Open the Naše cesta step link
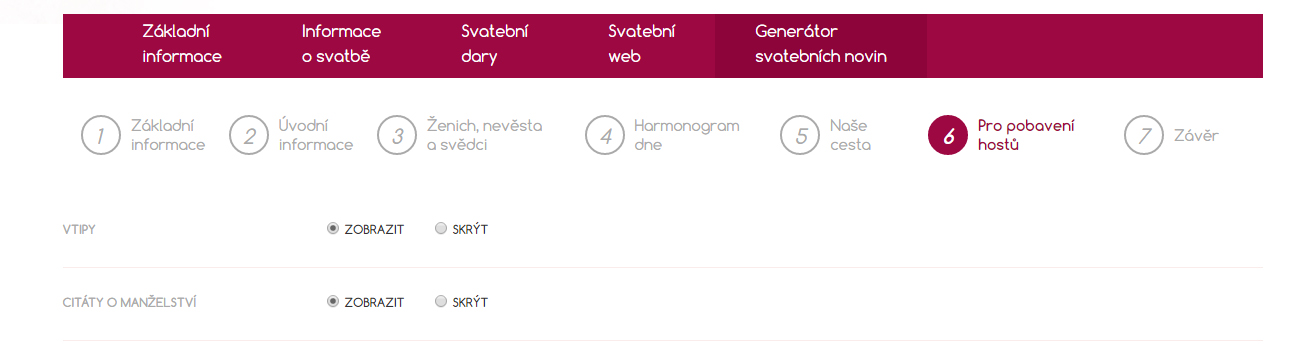 pyautogui.click(x=850, y=135)
